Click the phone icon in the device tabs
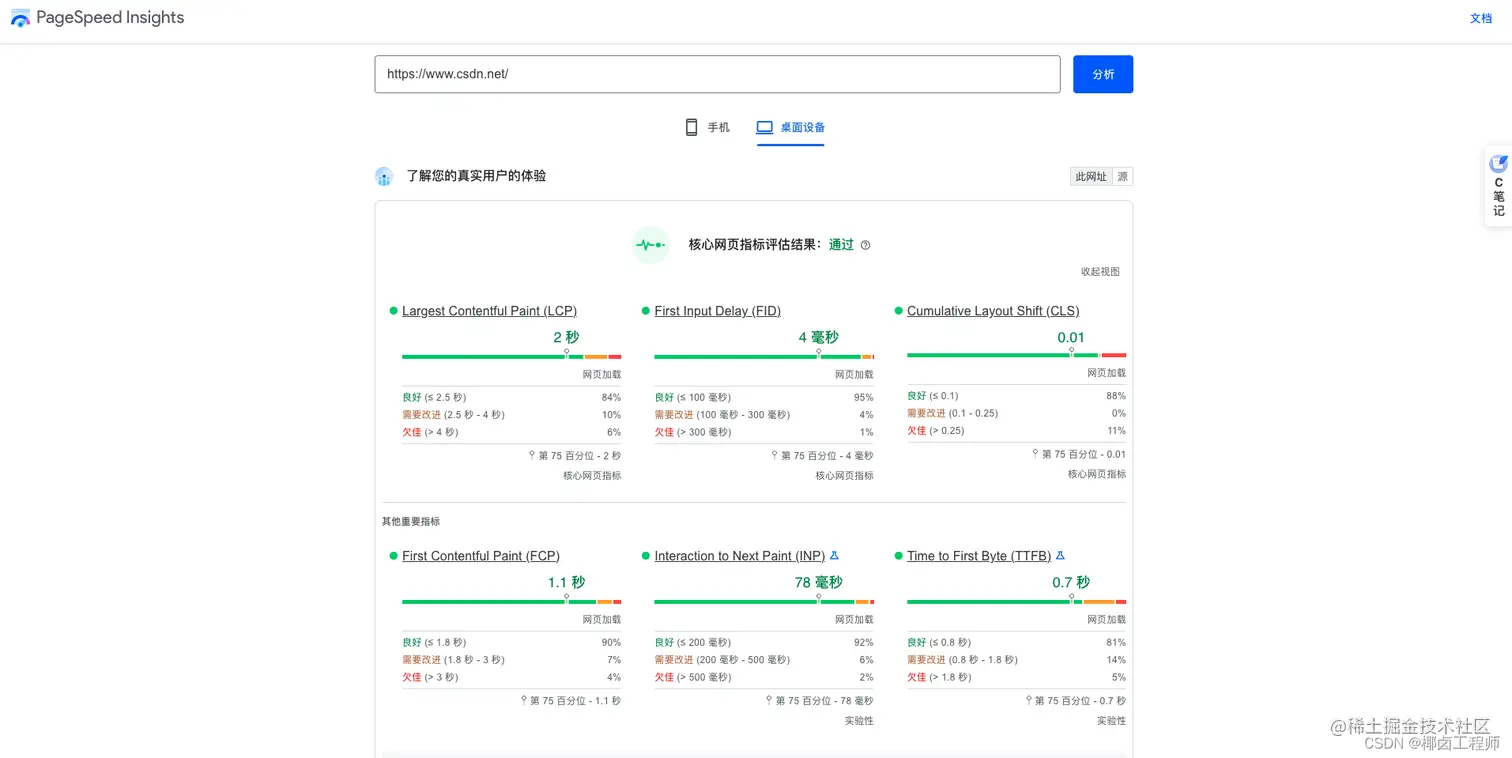 click(691, 127)
